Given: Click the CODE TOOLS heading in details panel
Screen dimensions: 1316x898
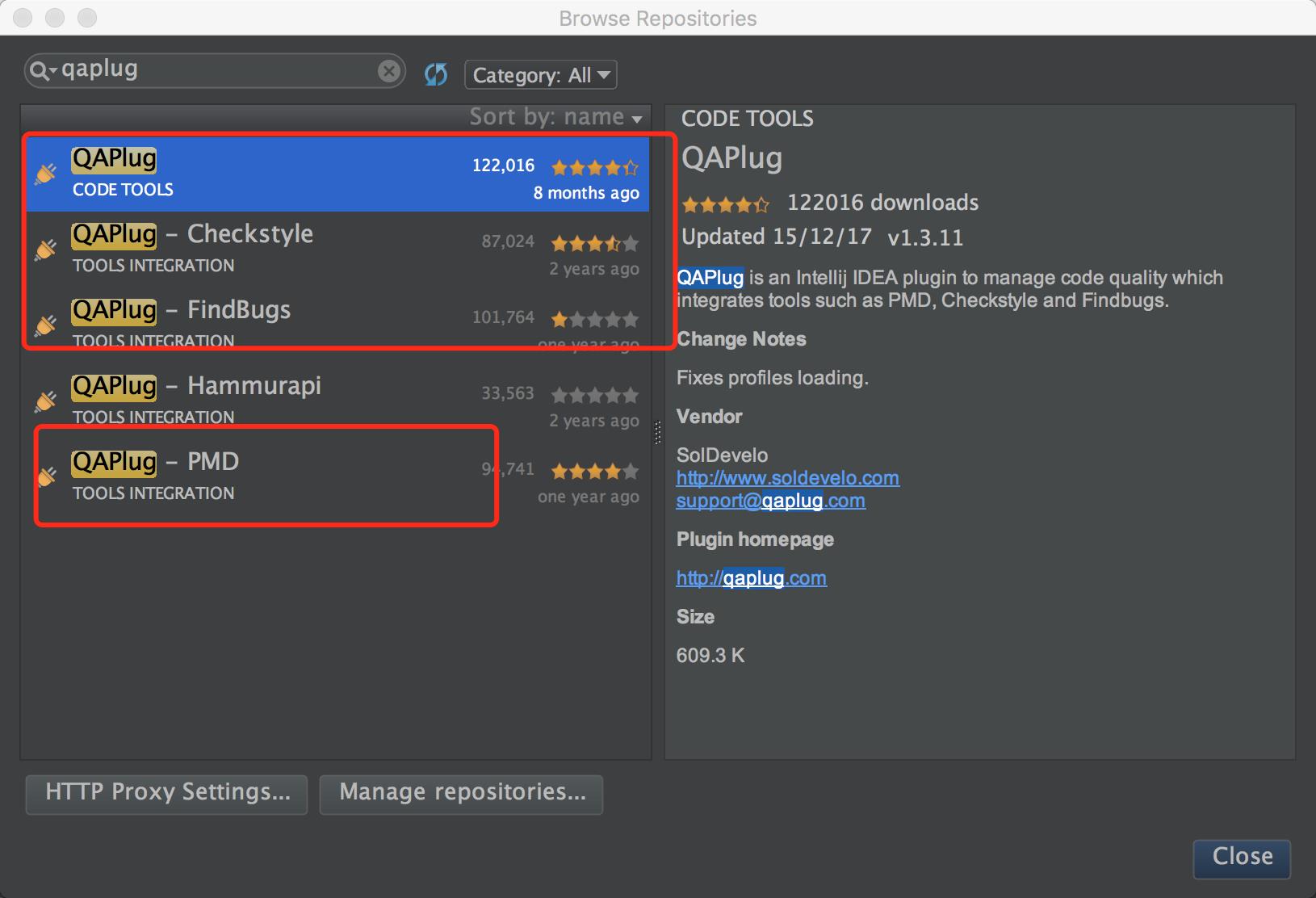Looking at the screenshot, I should 748,119.
